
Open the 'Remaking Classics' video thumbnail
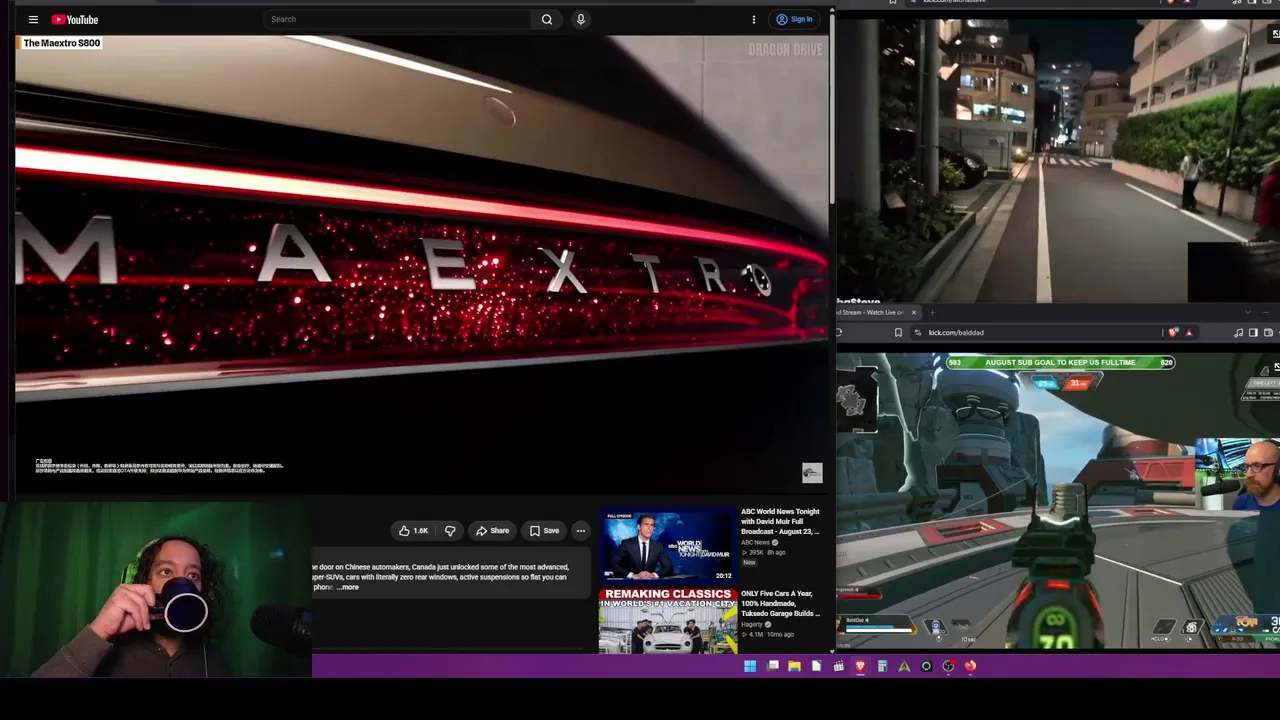(x=668, y=621)
